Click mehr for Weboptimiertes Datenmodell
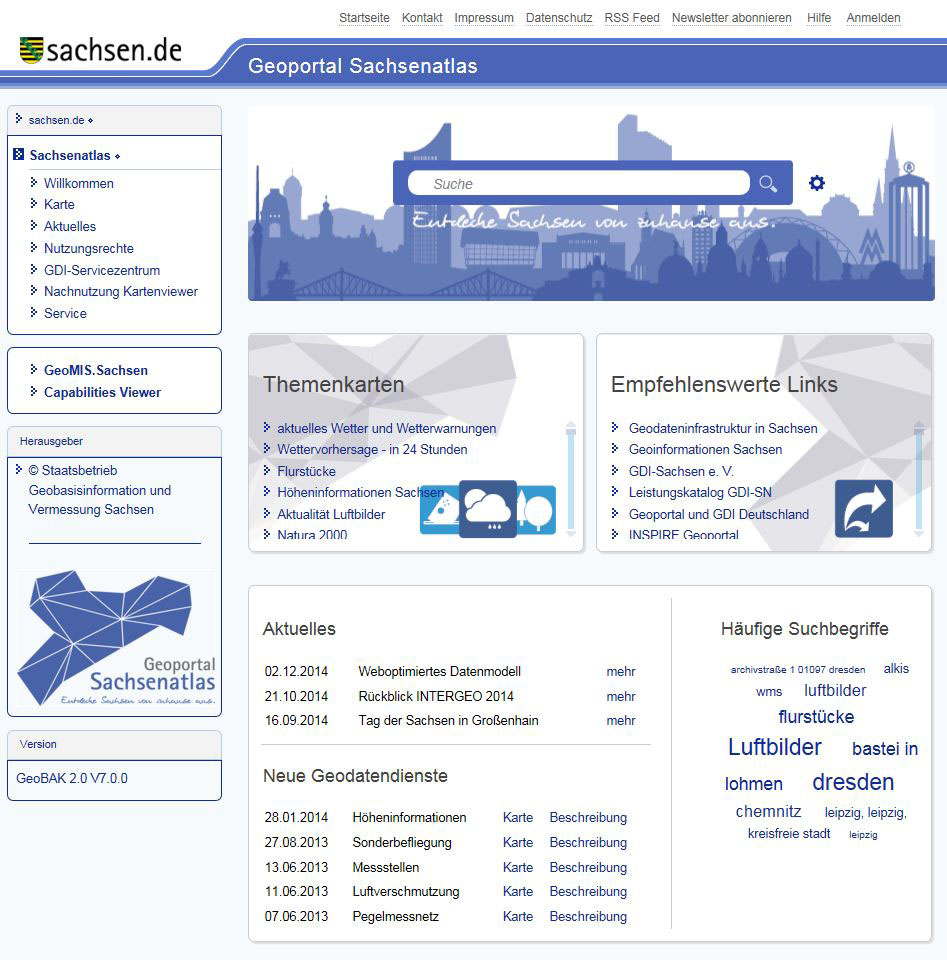The image size is (947, 960). 621,672
